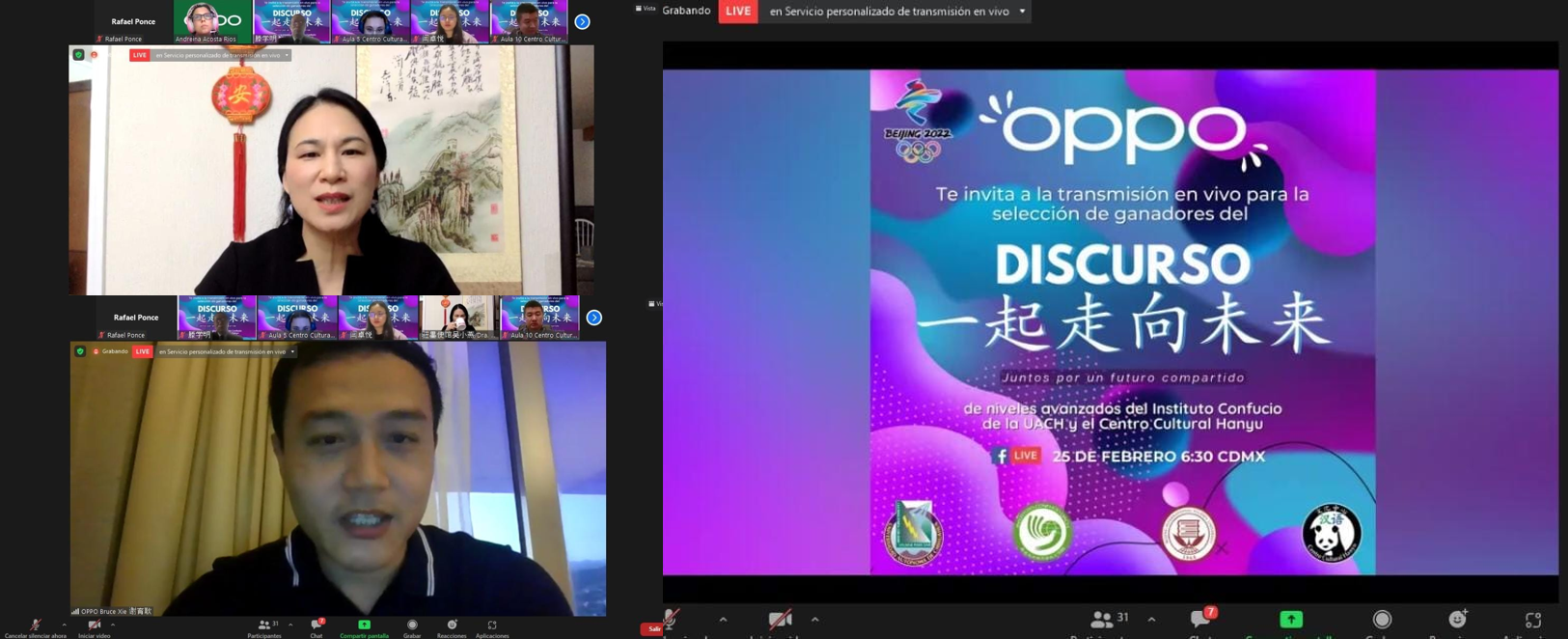Image resolution: width=1568 pixels, height=639 pixels.
Task: Expand arrow beside Participantes in Bruce Xie window
Action: (x=290, y=625)
